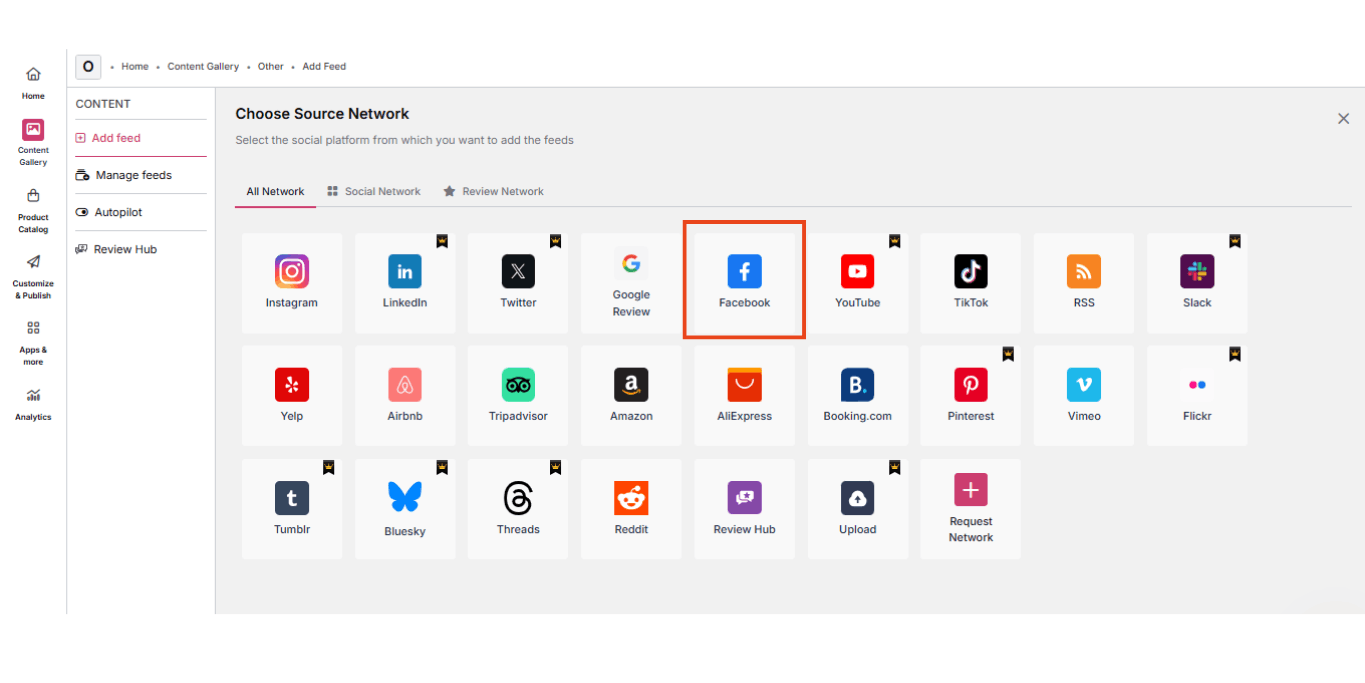This screenshot has width=1365, height=683.
Task: Add an RSS feed source
Action: [1084, 283]
